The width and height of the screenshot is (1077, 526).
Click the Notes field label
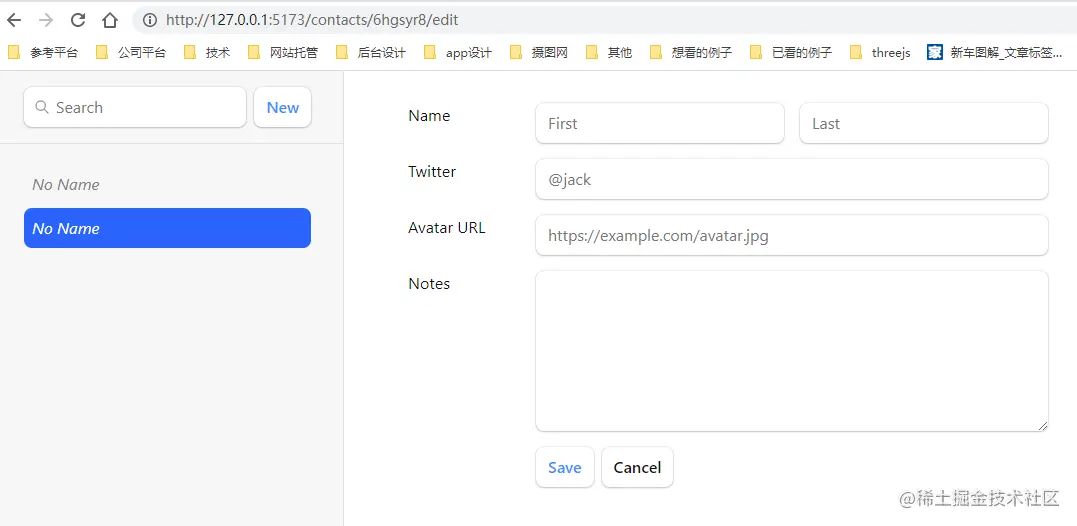pyautogui.click(x=429, y=284)
